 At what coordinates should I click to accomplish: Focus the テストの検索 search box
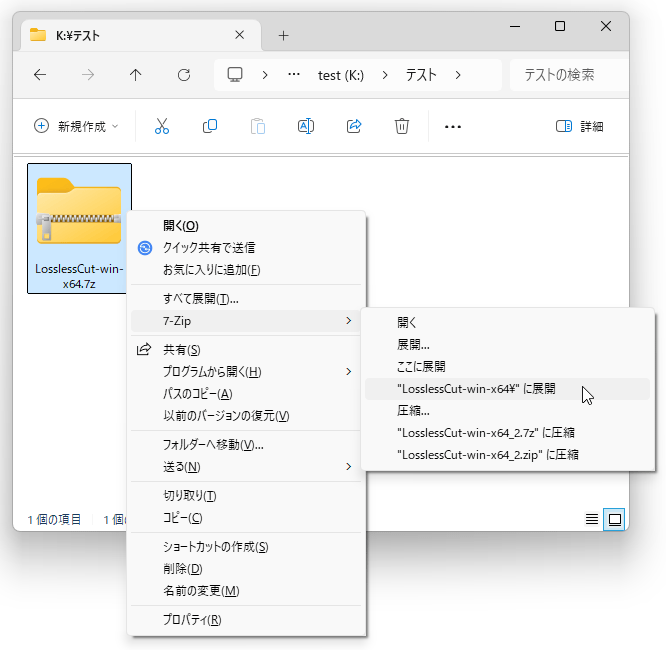click(x=569, y=75)
